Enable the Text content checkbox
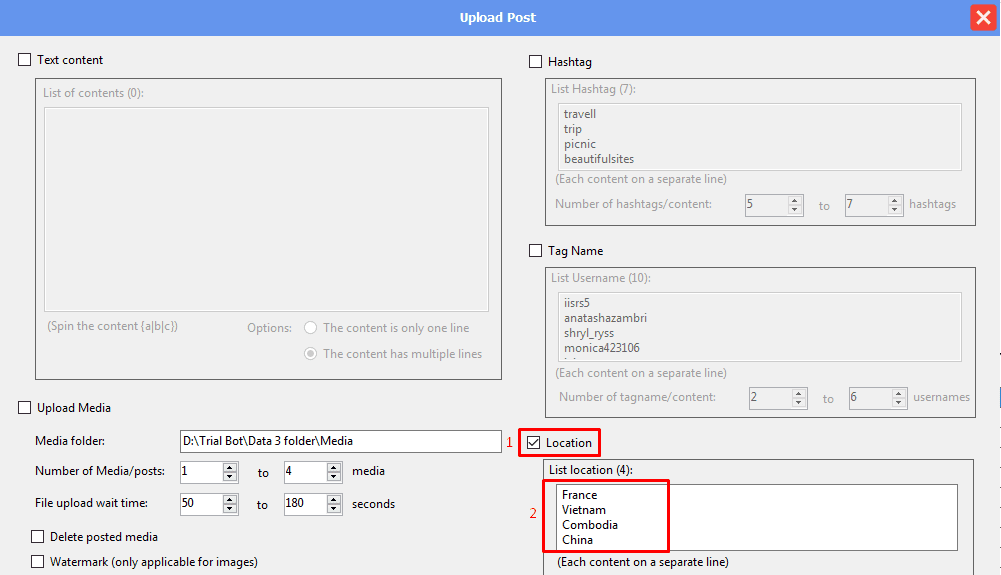1001x575 pixels. click(25, 61)
